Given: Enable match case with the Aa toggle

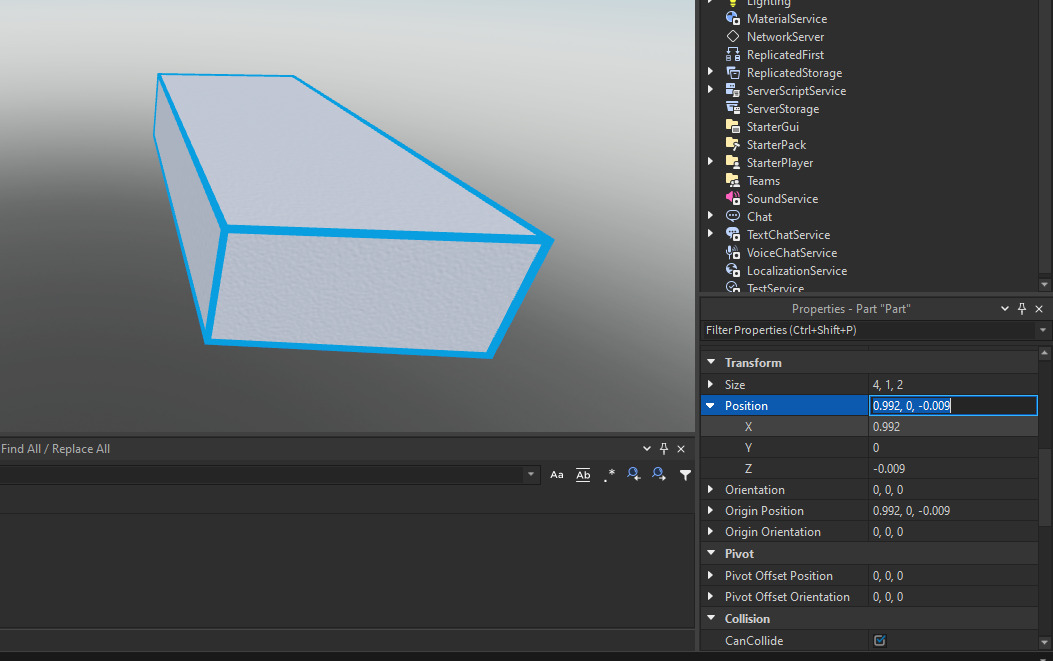Looking at the screenshot, I should (557, 475).
